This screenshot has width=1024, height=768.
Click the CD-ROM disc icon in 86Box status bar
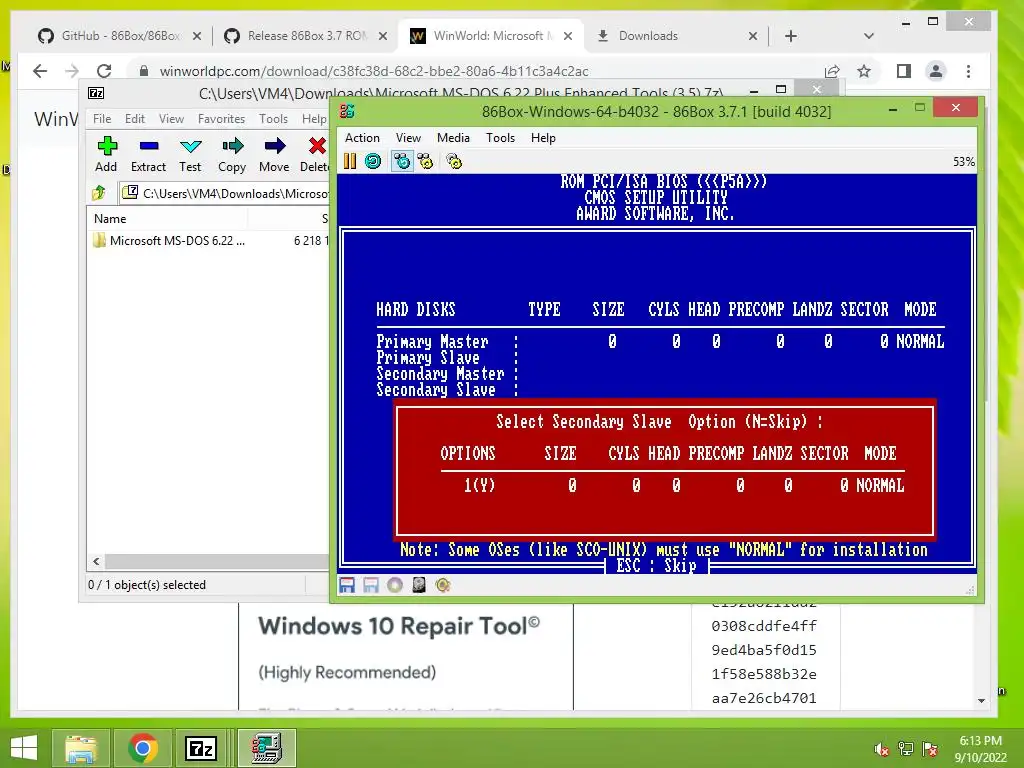tap(395, 585)
